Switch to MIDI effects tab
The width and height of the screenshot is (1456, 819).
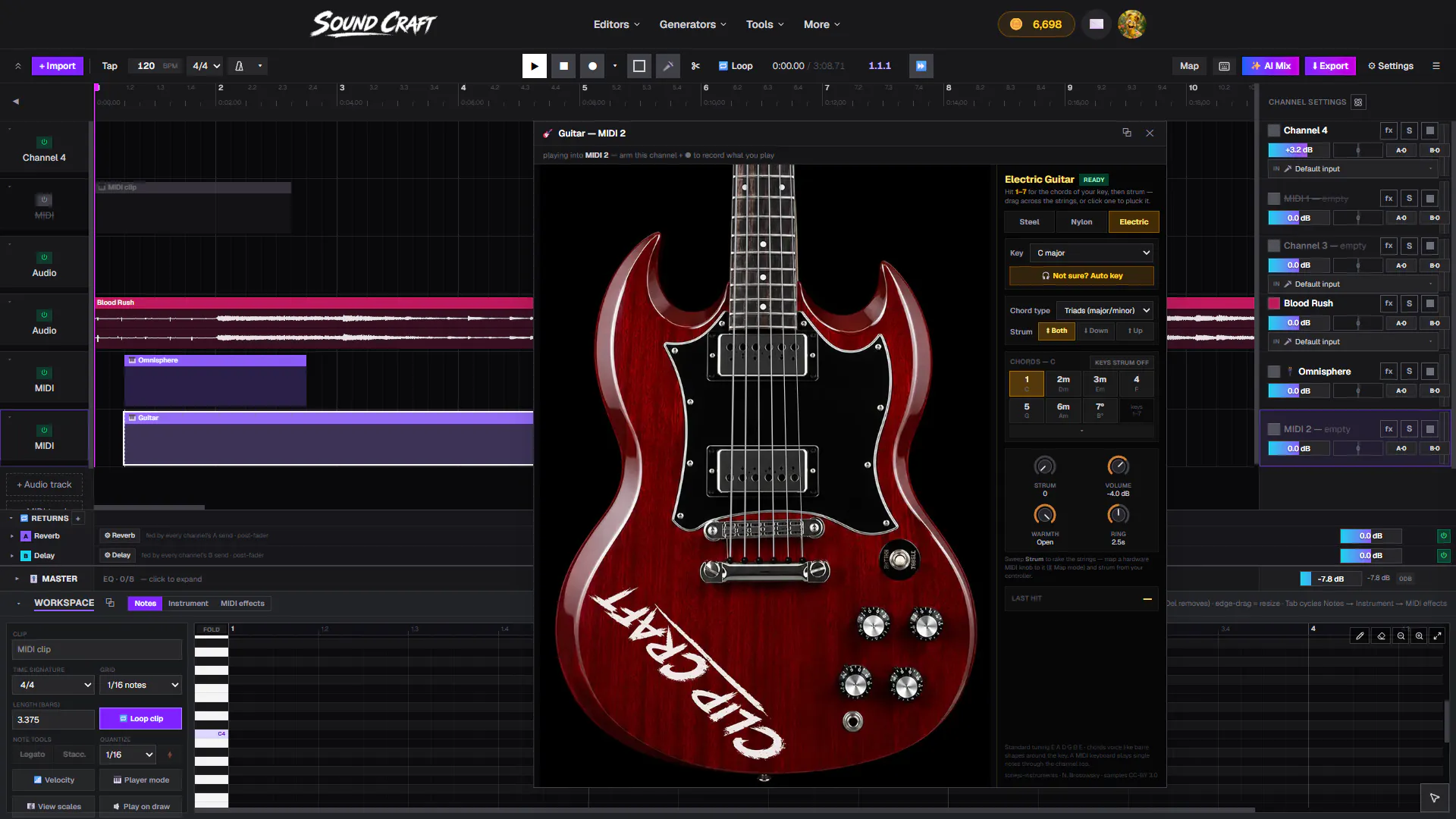[x=243, y=604]
